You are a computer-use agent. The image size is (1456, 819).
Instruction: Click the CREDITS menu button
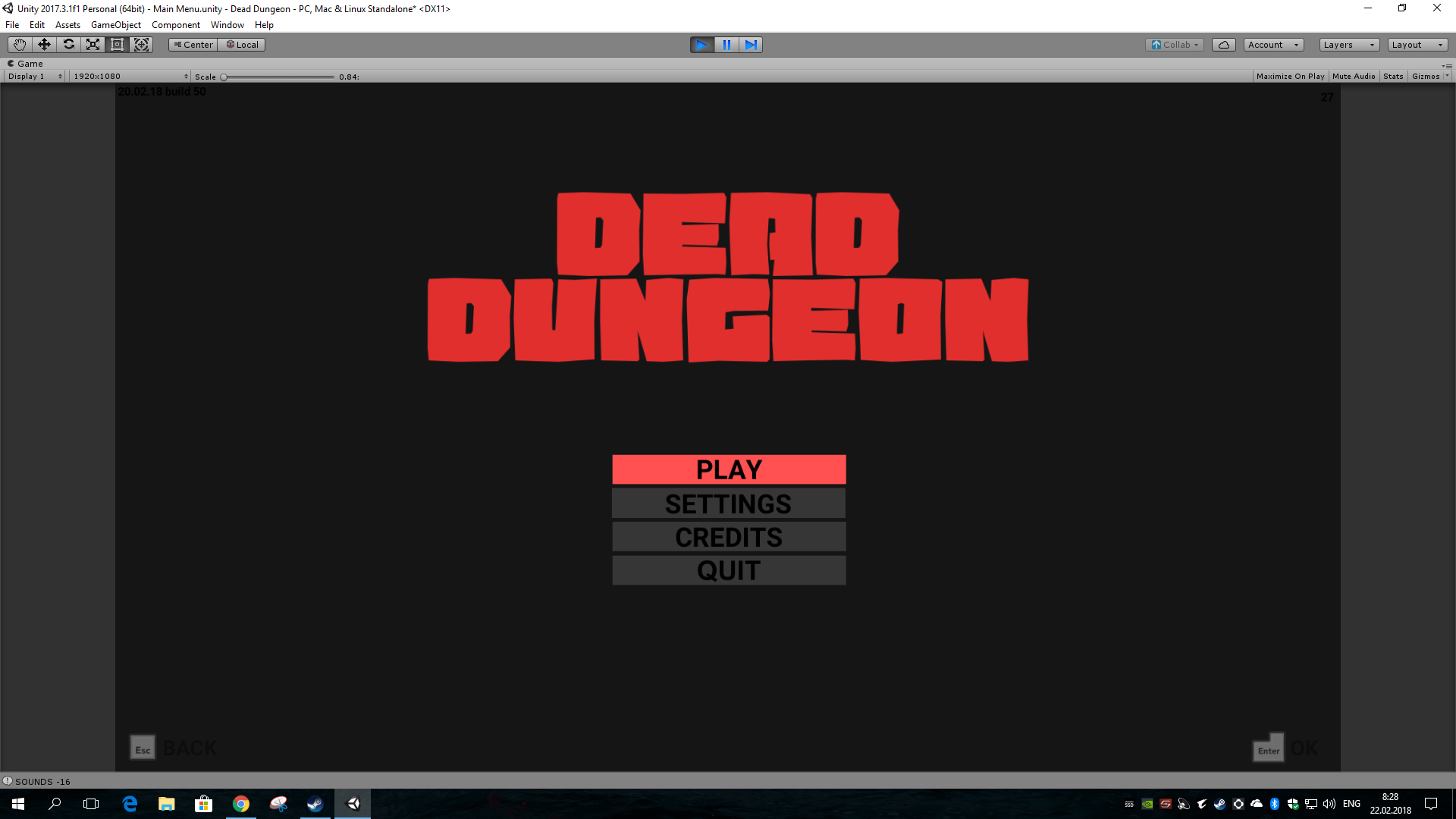pos(729,537)
